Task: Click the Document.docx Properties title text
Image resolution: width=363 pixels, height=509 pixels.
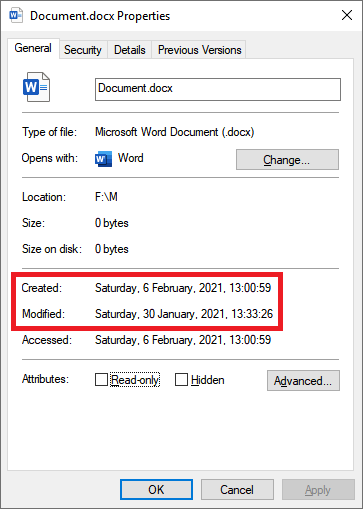Action: click(100, 16)
